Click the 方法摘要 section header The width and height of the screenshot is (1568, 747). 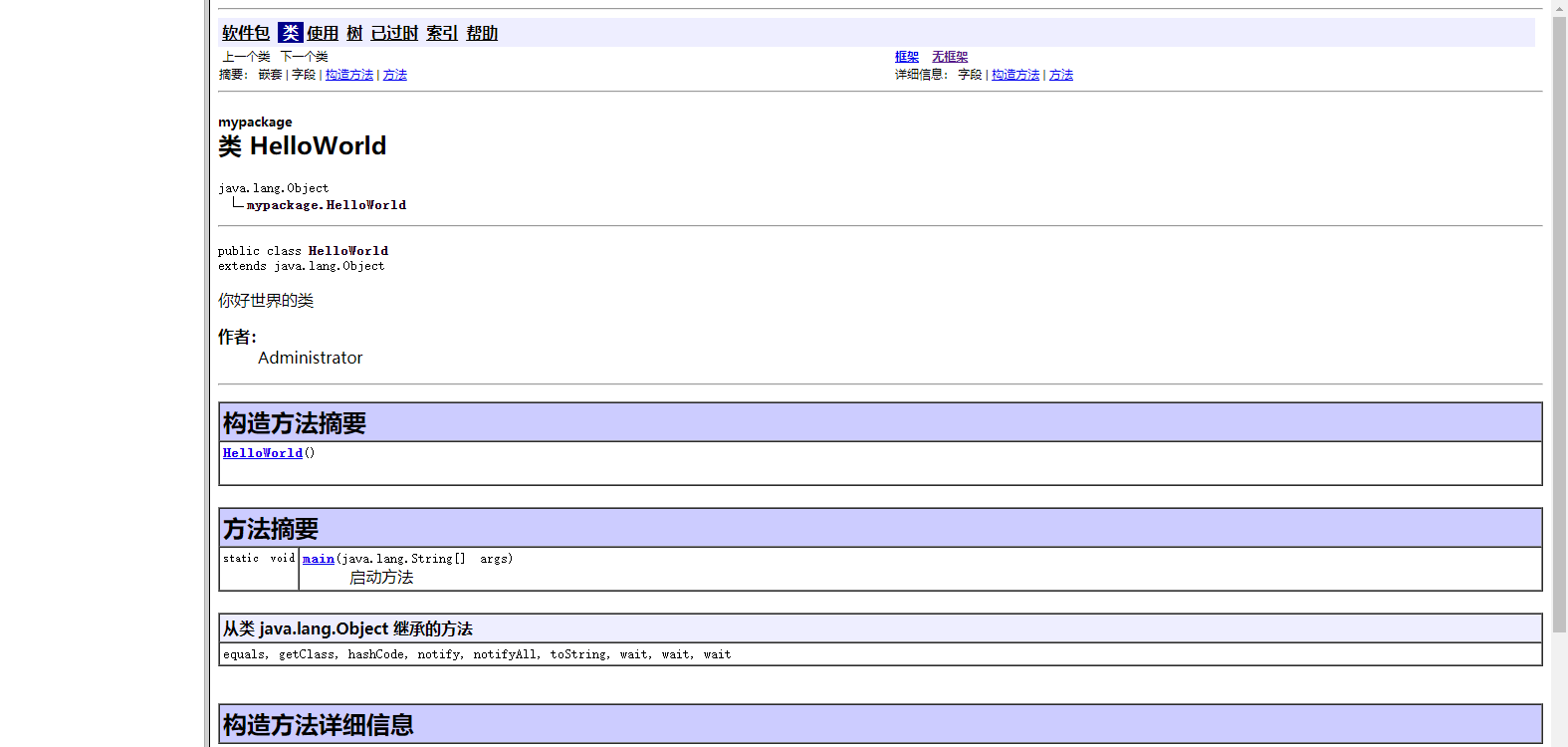(880, 528)
